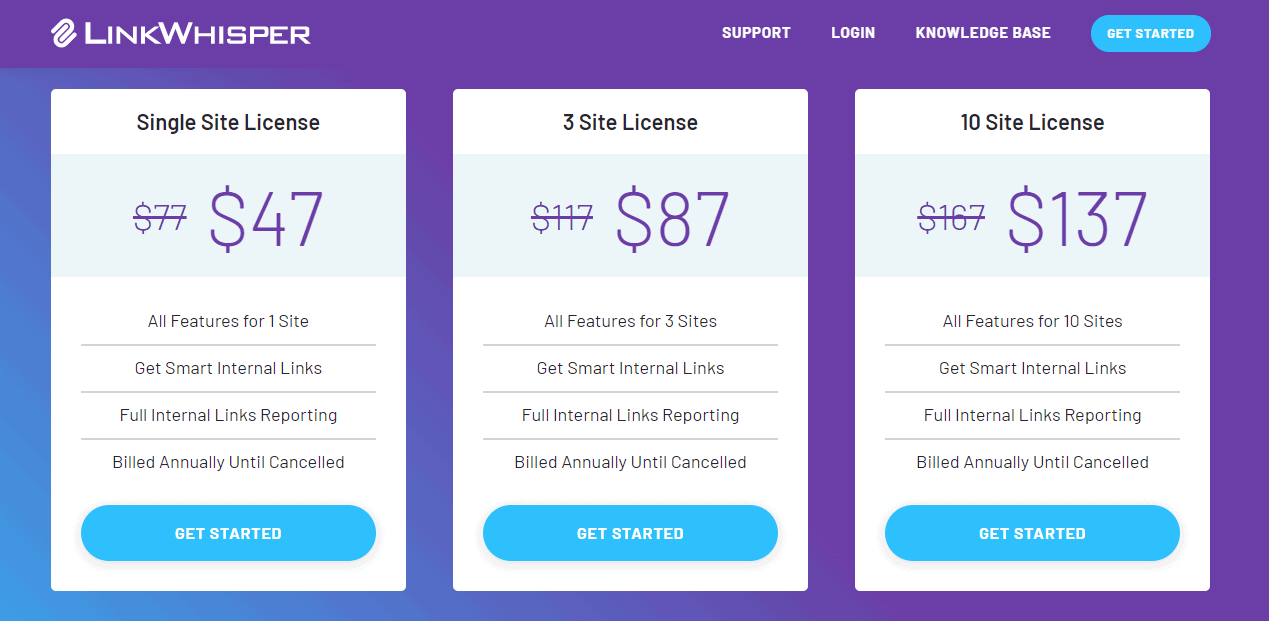Choose Get Started for 10 Site License

click(1032, 533)
